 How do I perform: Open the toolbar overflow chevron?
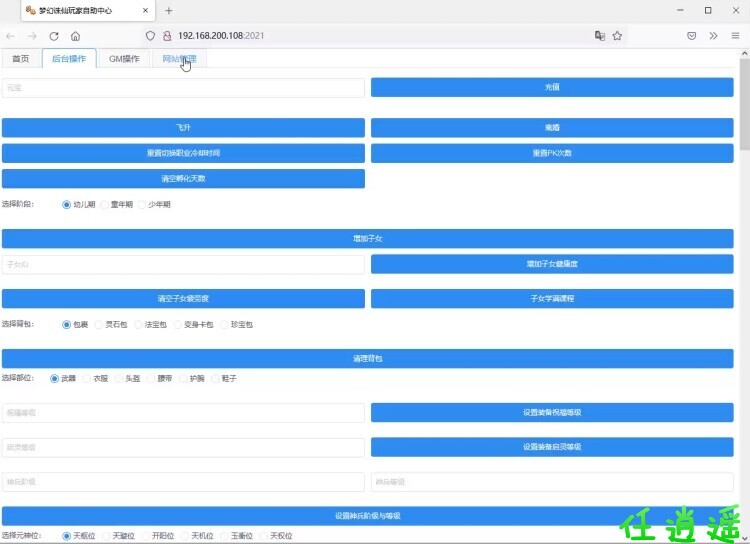[713, 35]
